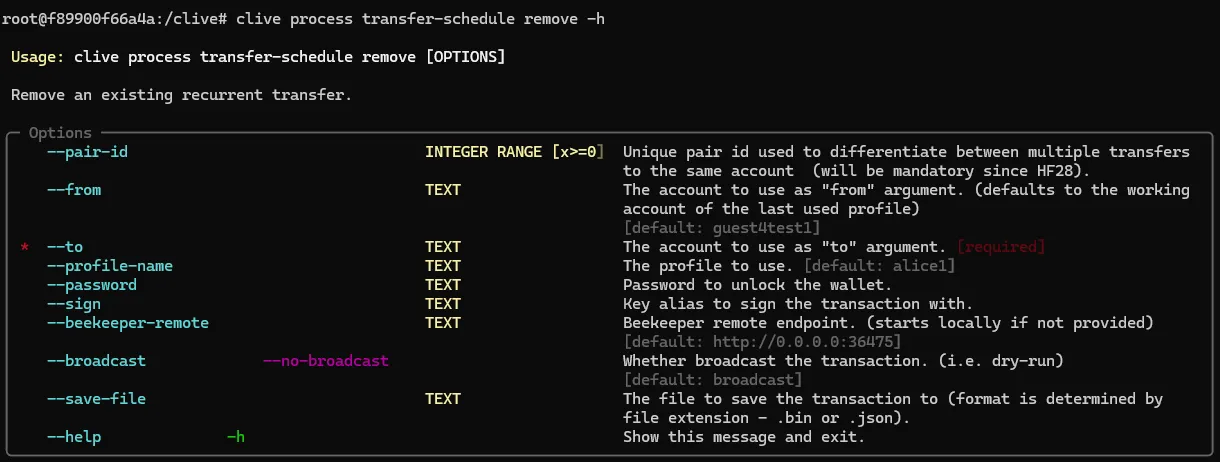Click the TEXT type next to --from
The image size is (1220, 462).
tap(443, 190)
